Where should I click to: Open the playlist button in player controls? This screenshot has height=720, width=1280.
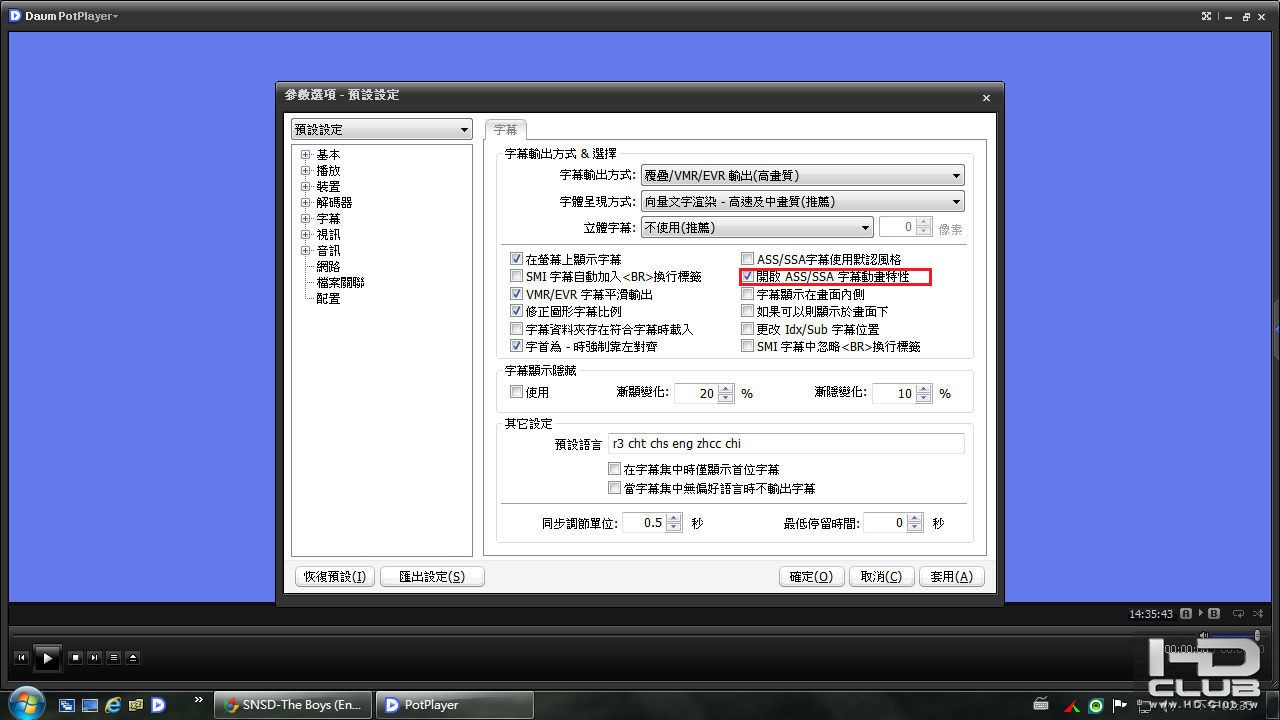tap(113, 657)
